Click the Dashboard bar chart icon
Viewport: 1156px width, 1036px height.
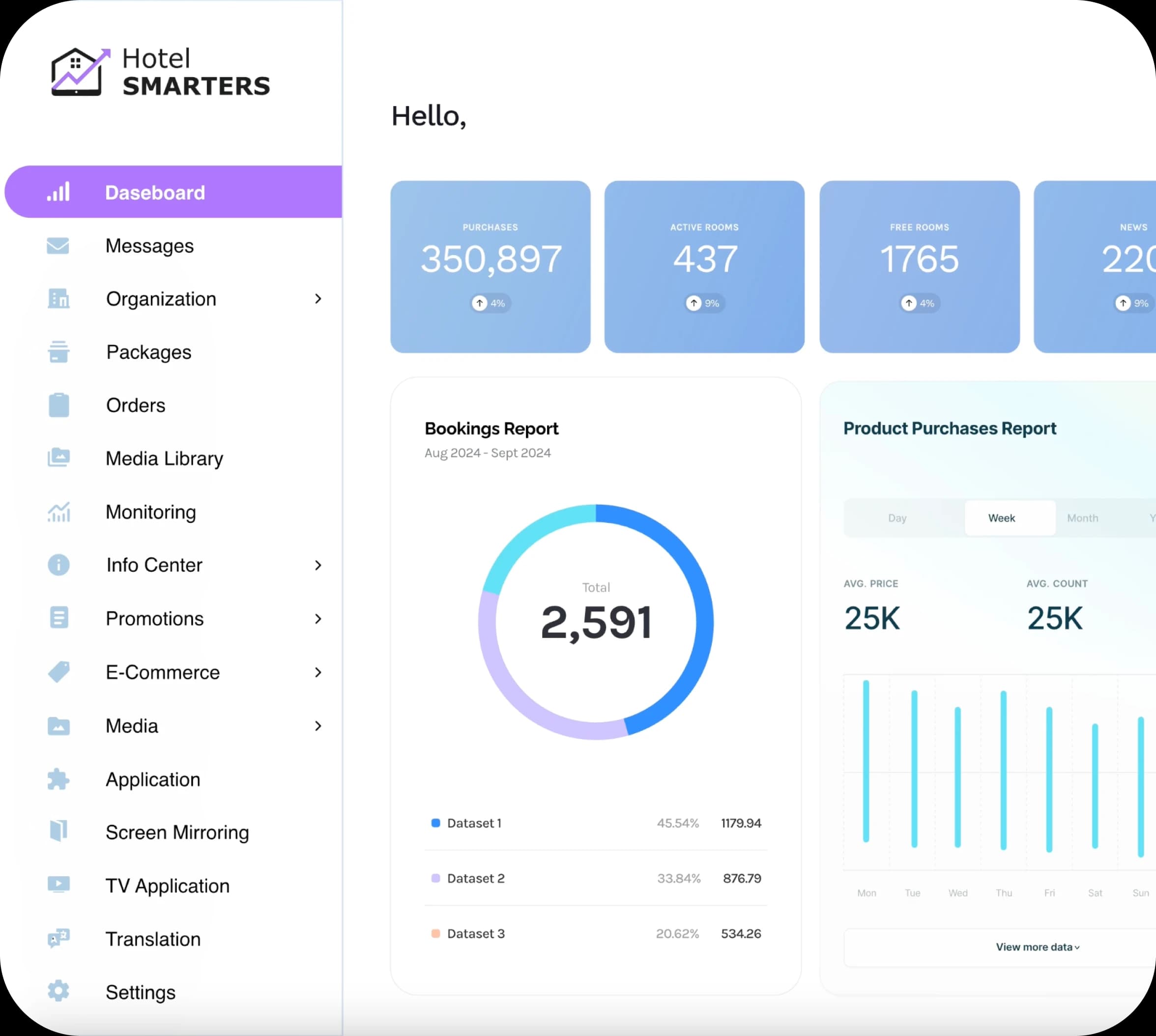pyautogui.click(x=58, y=192)
